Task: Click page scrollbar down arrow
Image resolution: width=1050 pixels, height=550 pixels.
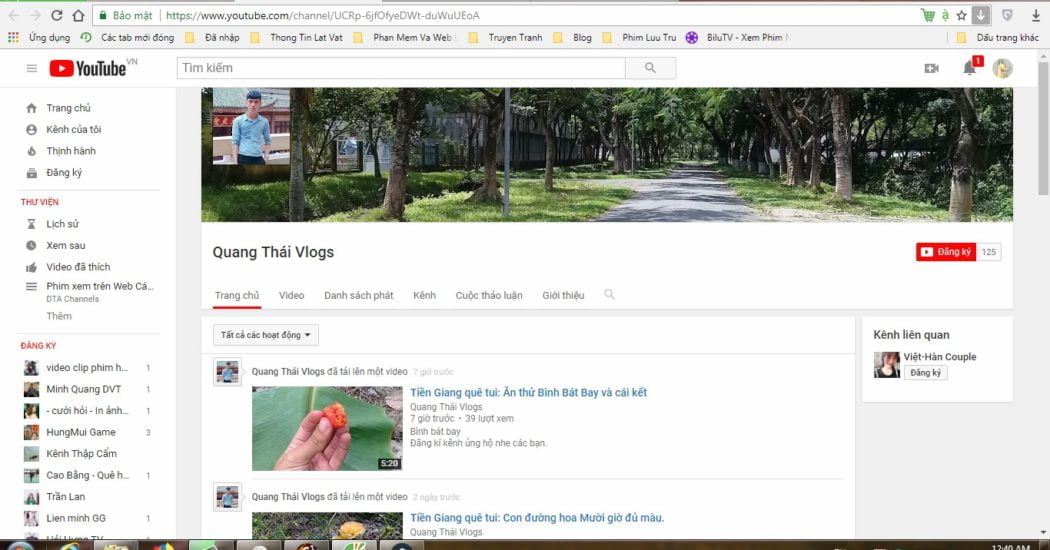Action: click(1043, 533)
